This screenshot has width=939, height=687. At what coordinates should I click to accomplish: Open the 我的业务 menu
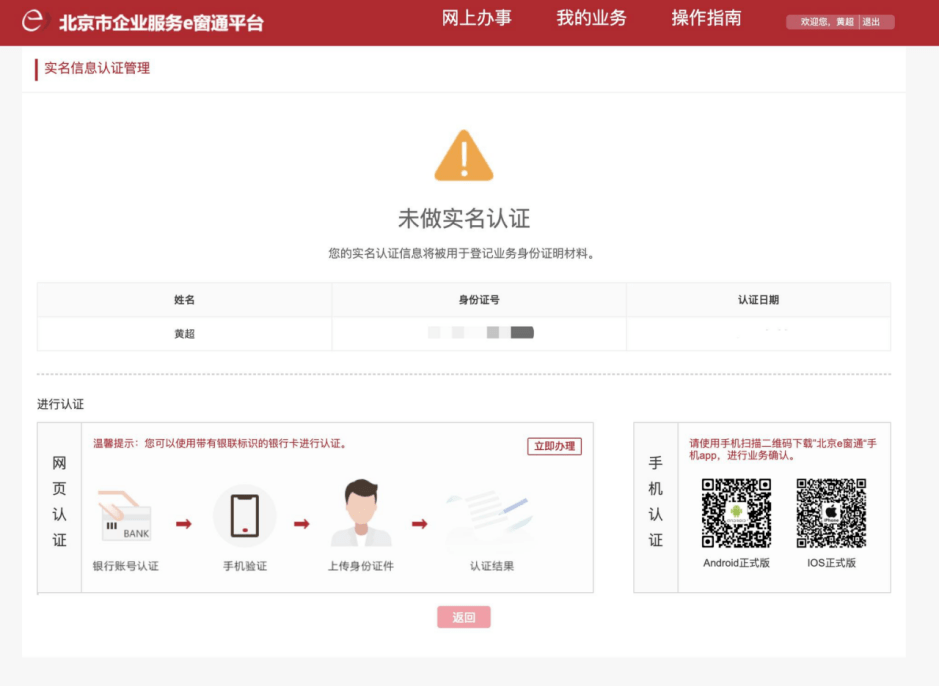[591, 19]
